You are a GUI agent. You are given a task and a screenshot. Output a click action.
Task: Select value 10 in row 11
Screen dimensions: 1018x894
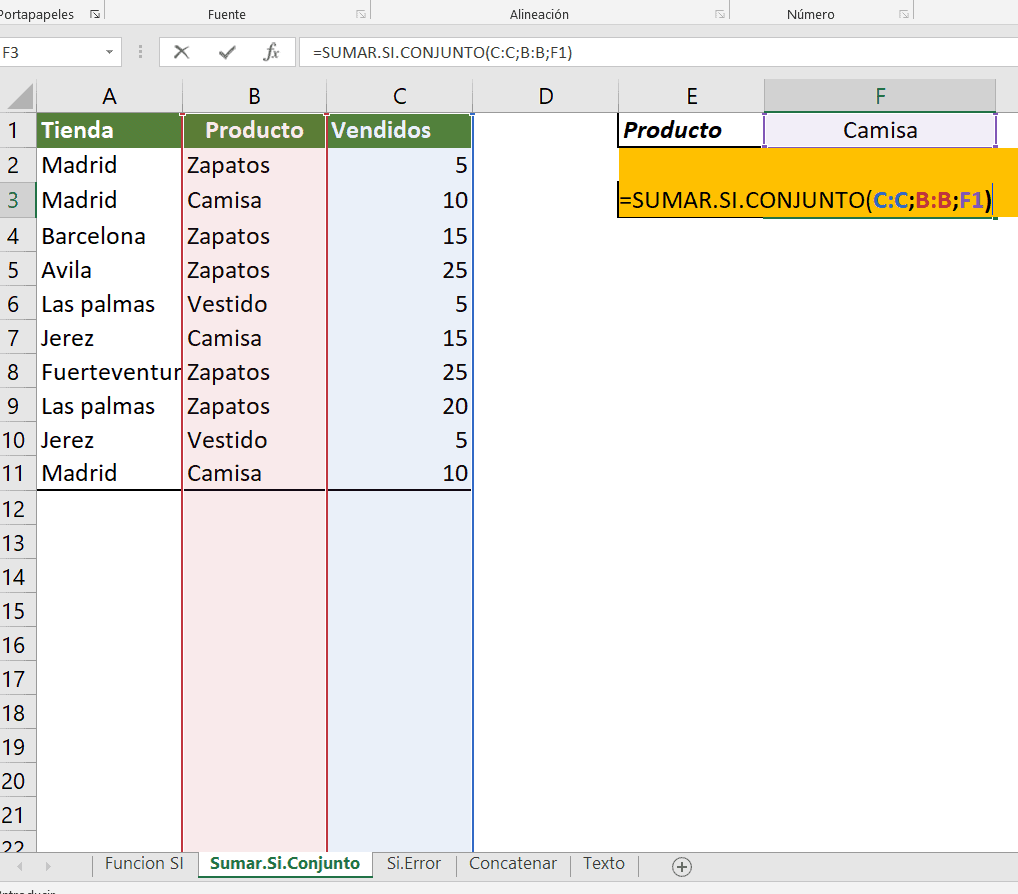(400, 473)
